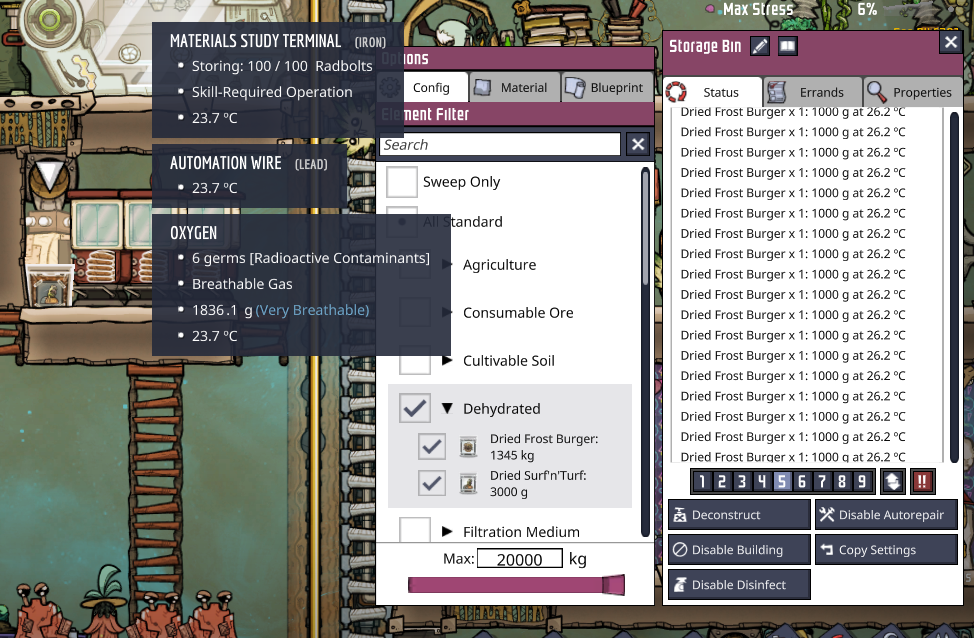Open the Errands tab
This screenshot has height=638, width=974.
(x=812, y=92)
